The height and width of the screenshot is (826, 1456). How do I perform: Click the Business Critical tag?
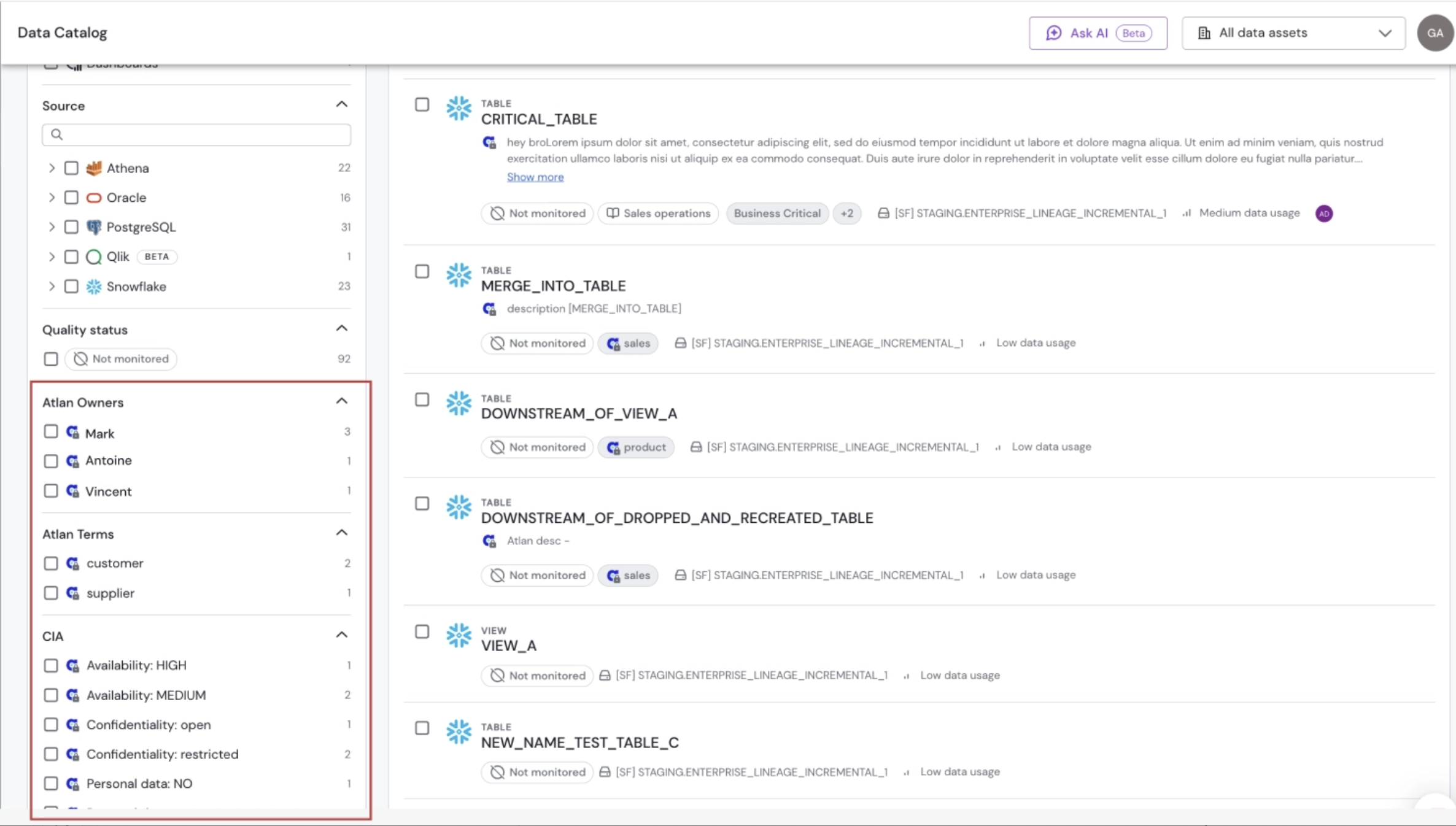(777, 214)
